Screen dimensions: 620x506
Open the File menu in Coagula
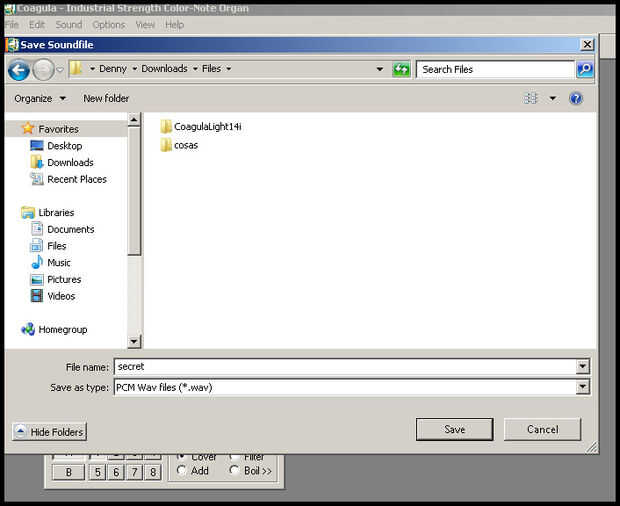pyautogui.click(x=11, y=25)
